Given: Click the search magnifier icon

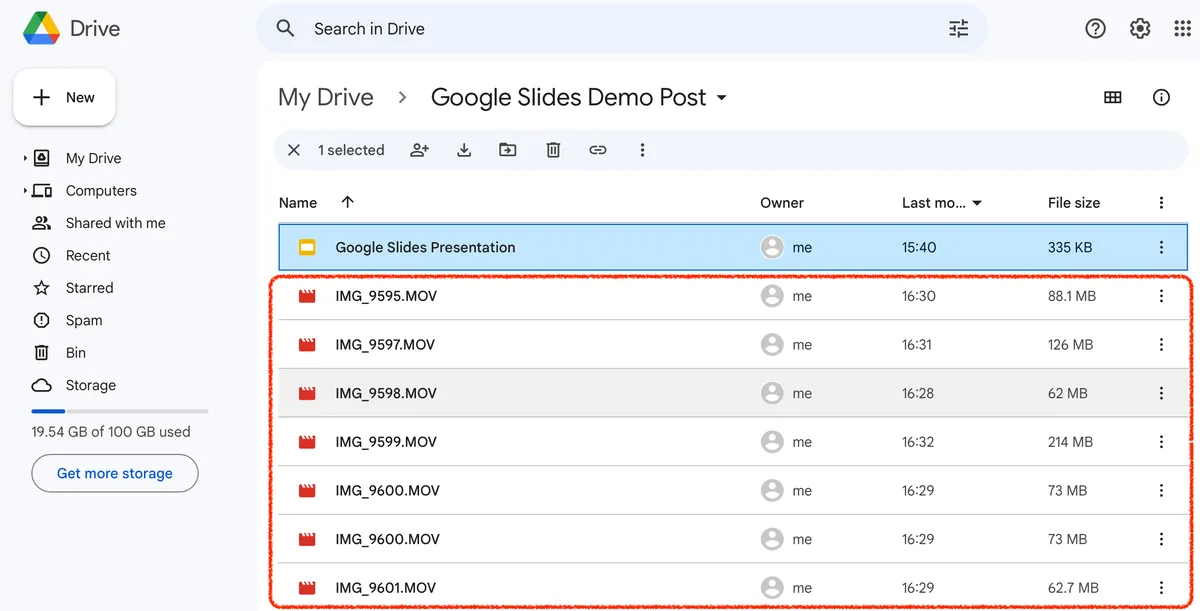Looking at the screenshot, I should [x=286, y=29].
